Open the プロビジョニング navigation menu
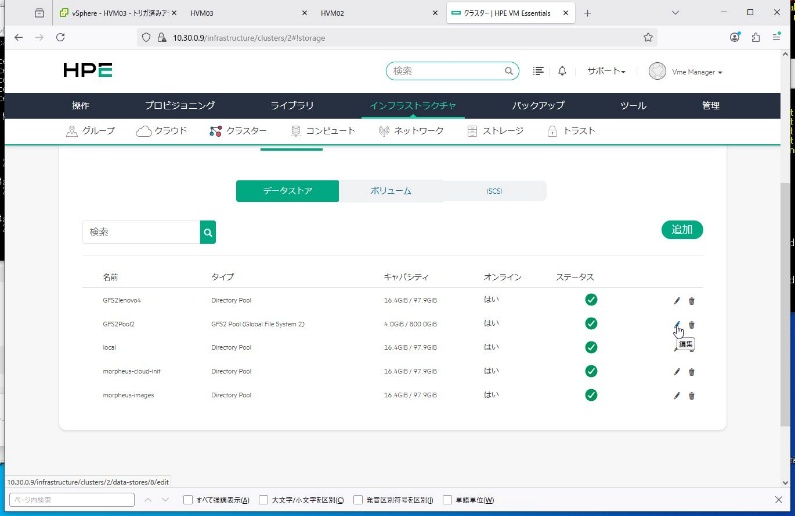The height and width of the screenshot is (516, 795). pyautogui.click(x=179, y=105)
